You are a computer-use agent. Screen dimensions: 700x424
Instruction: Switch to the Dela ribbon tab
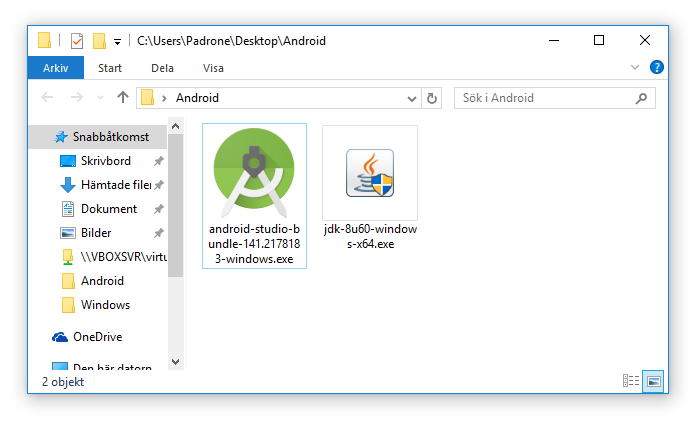pyautogui.click(x=162, y=68)
